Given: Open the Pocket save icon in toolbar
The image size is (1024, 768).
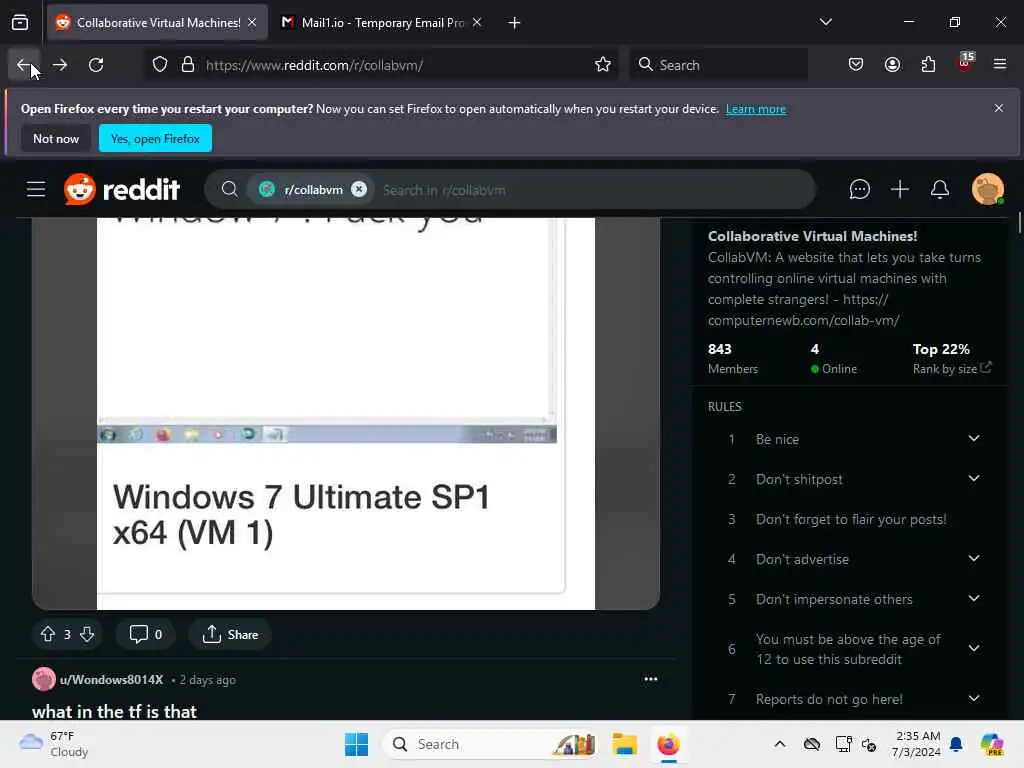Looking at the screenshot, I should point(856,65).
